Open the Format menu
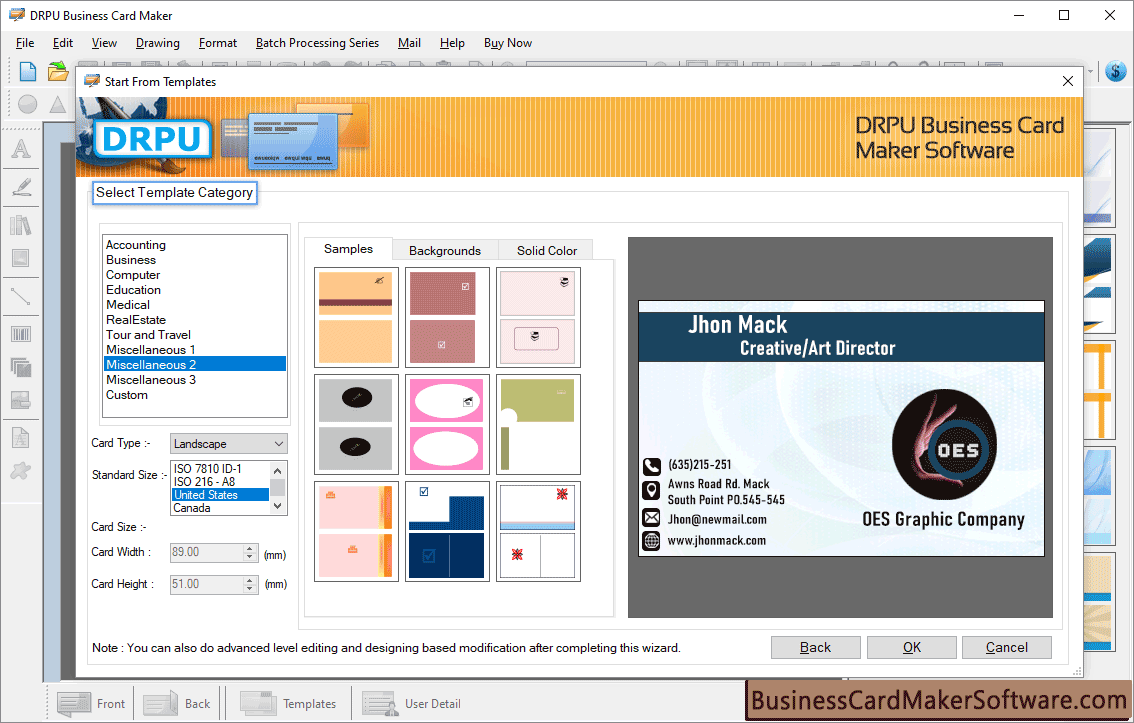 (218, 43)
